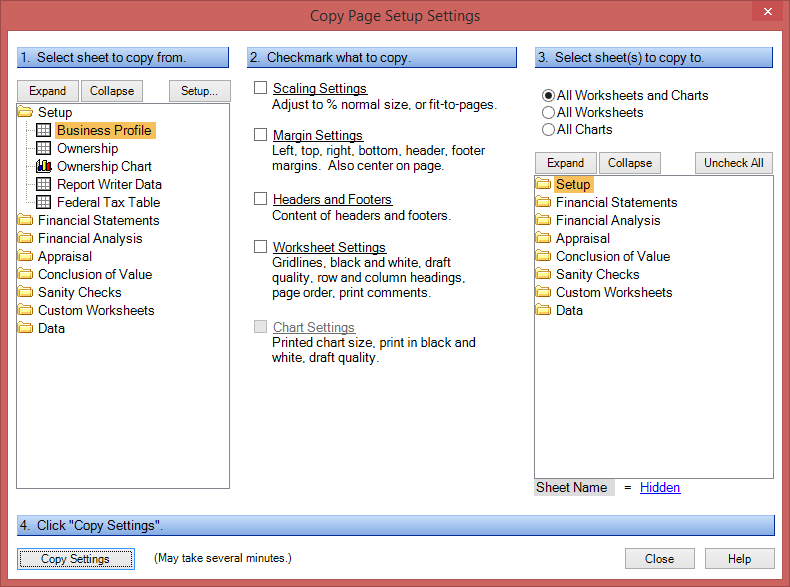790x587 pixels.
Task: Click the Sanity Checks folder icon in left tree
Action: (25, 292)
